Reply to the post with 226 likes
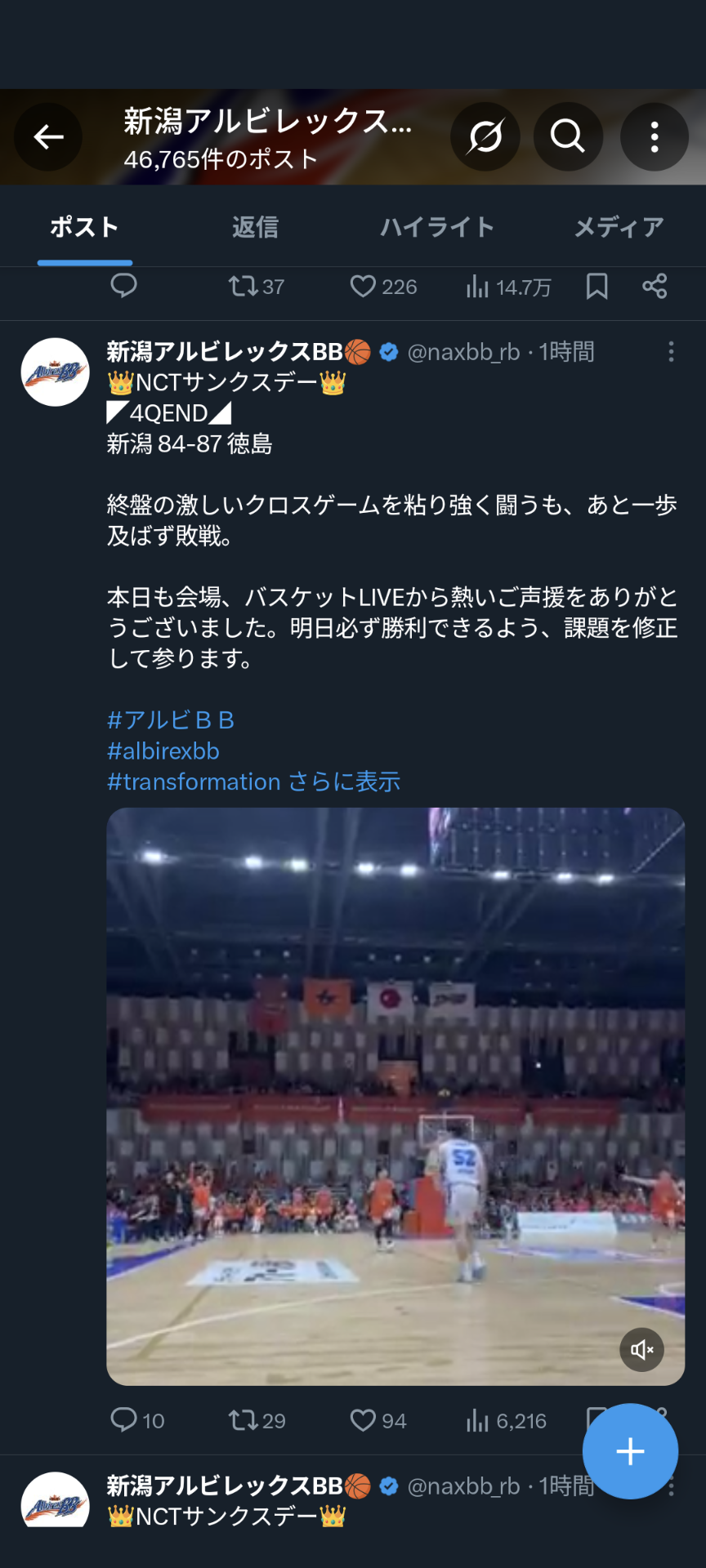The width and height of the screenshot is (706, 1568). click(x=123, y=287)
